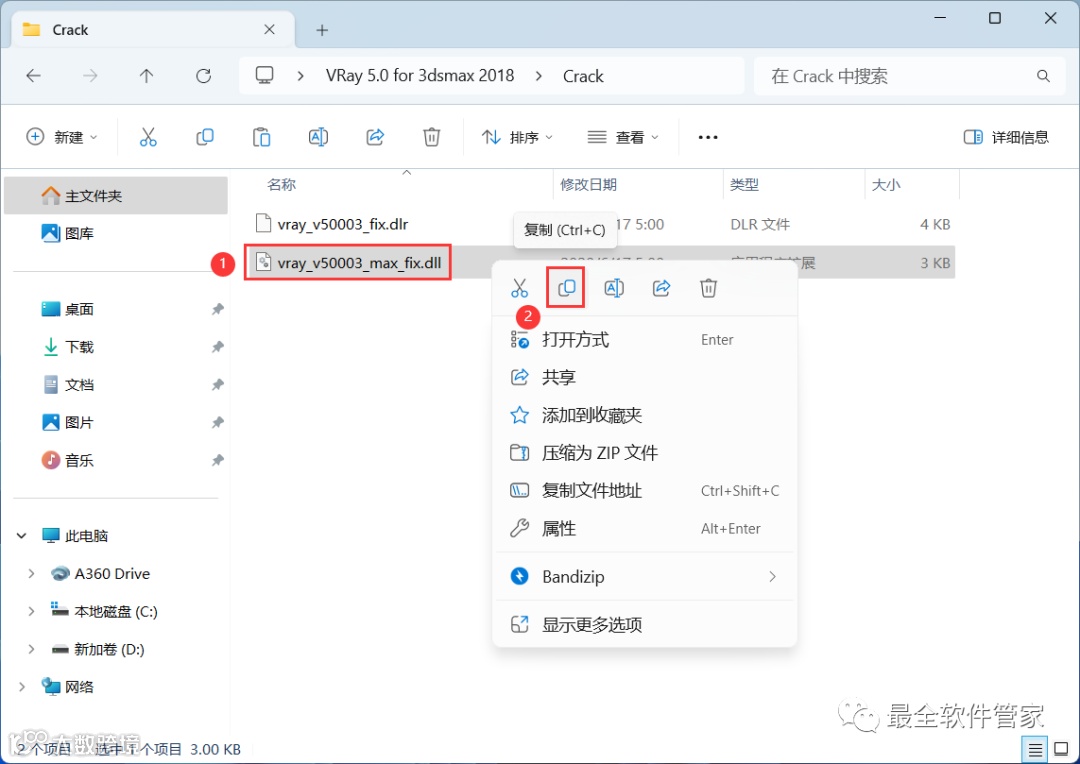Expand the A360 Drive node
1080x764 pixels.
pyautogui.click(x=31, y=573)
